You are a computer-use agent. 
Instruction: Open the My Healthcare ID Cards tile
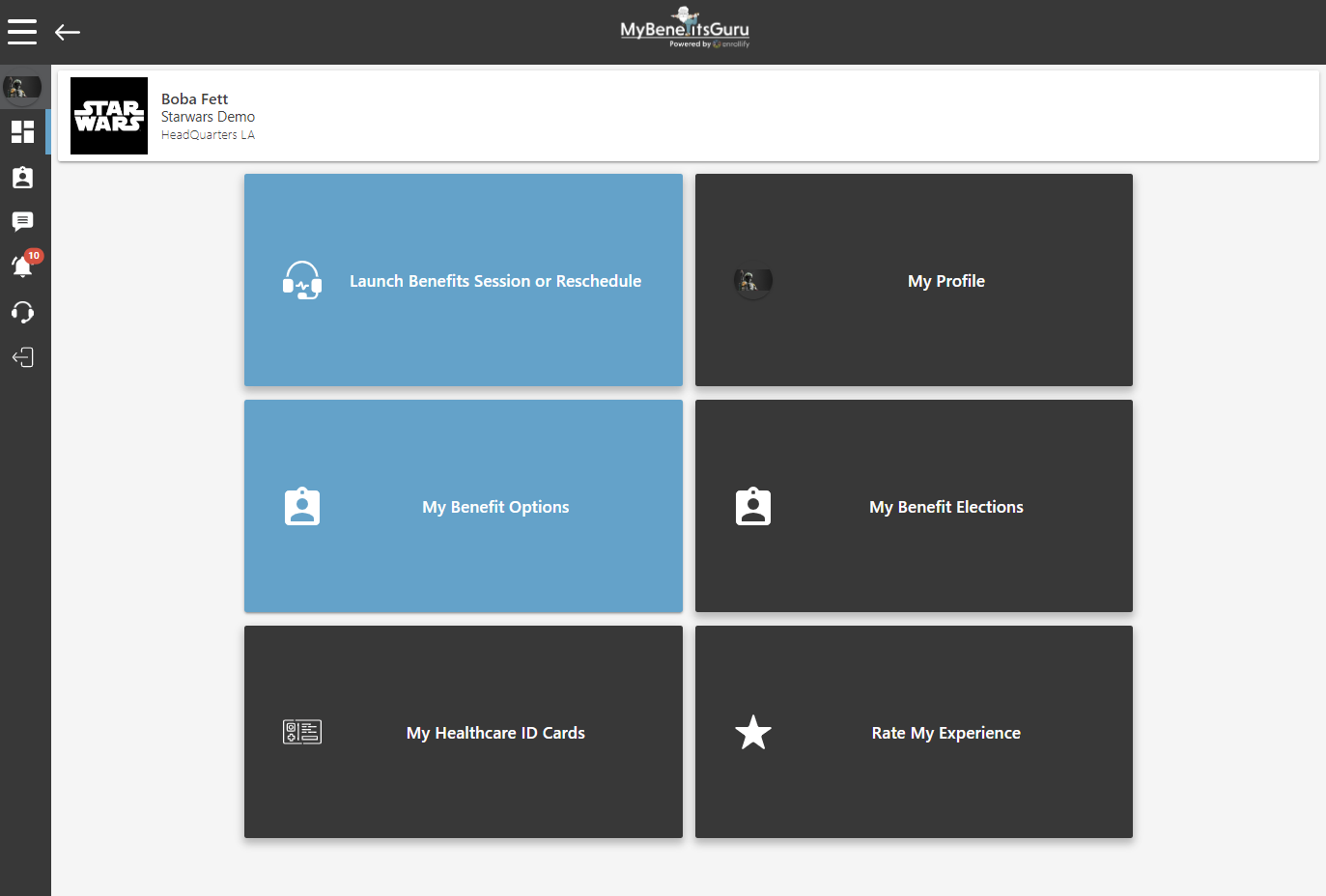point(464,732)
